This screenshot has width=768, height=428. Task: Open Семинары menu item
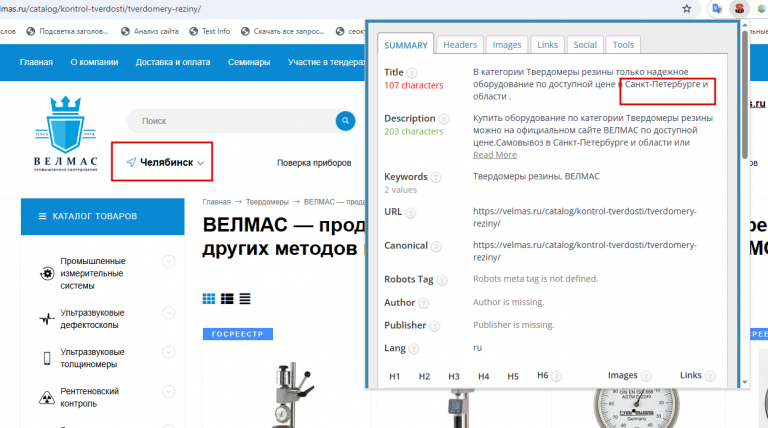tap(249, 62)
